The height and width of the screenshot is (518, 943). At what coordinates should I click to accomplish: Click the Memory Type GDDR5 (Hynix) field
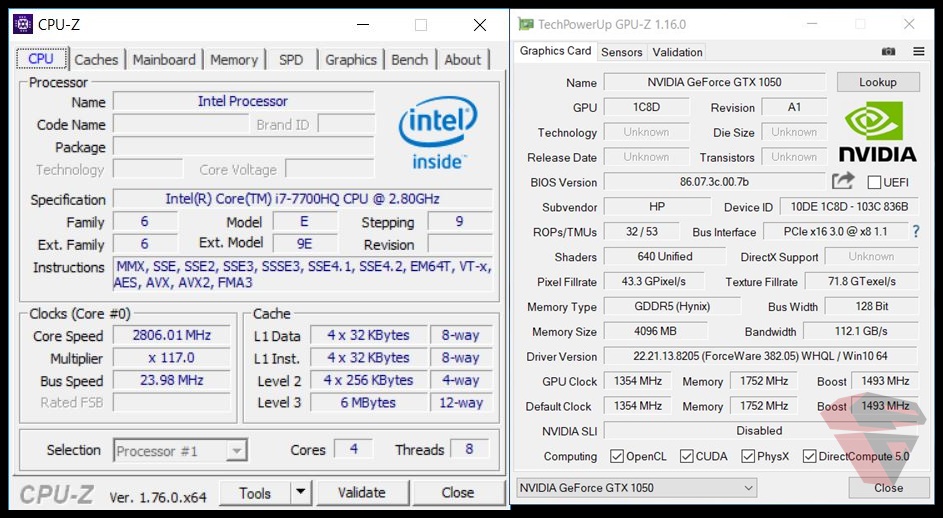[x=672, y=306]
